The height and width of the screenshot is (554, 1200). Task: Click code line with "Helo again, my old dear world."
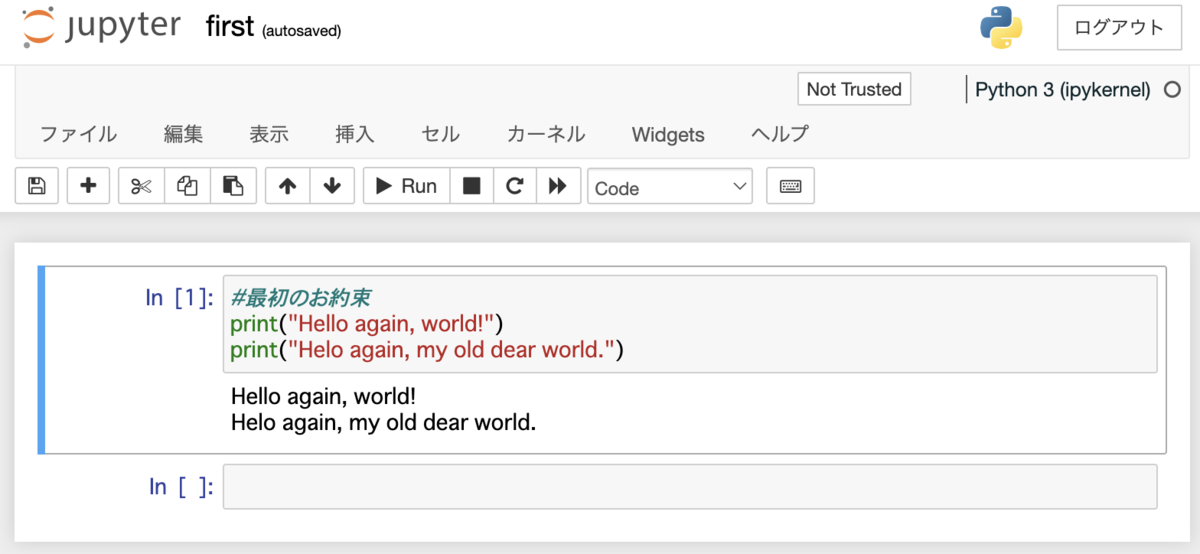427,349
